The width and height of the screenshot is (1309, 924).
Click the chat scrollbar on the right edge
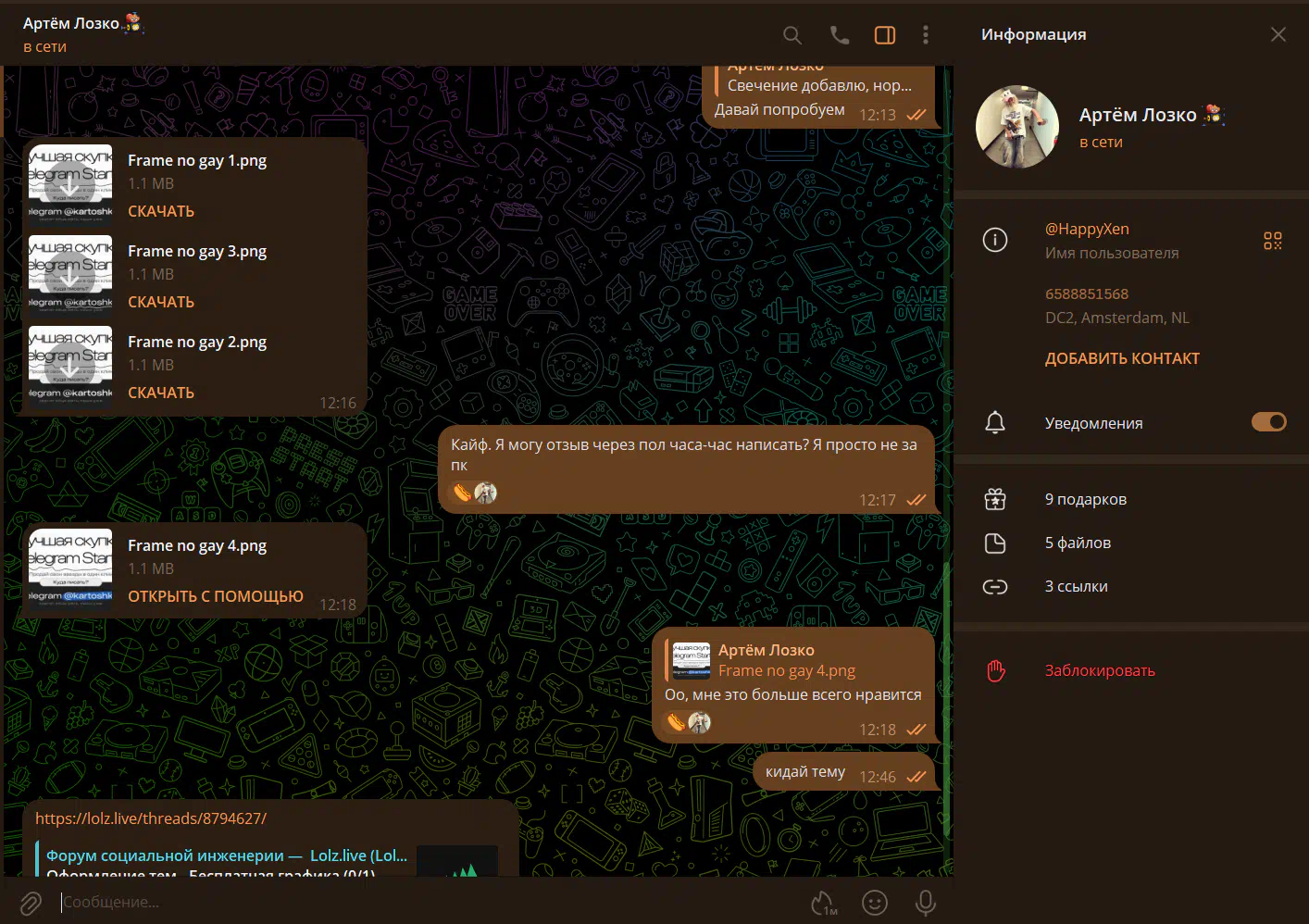[947, 699]
